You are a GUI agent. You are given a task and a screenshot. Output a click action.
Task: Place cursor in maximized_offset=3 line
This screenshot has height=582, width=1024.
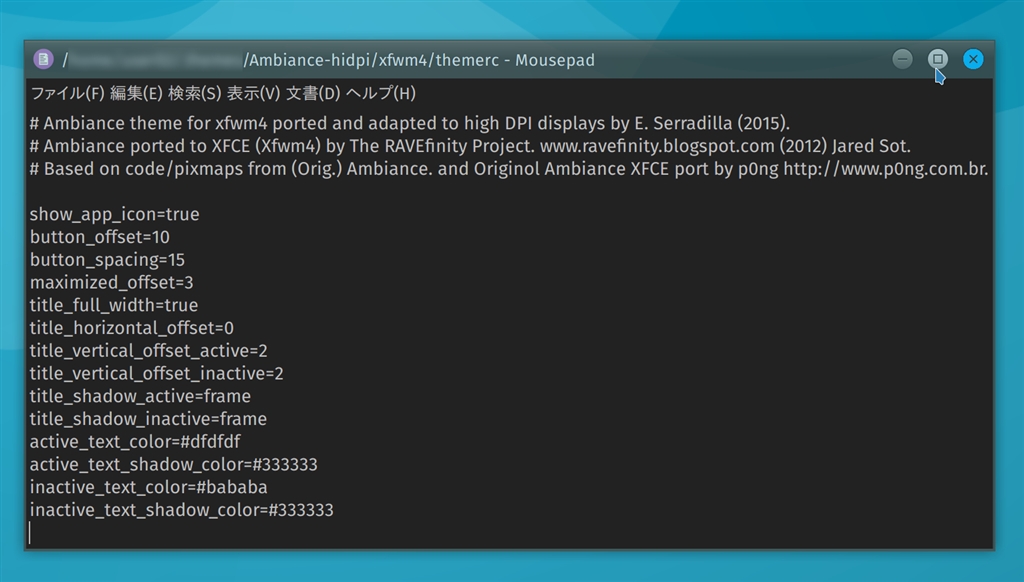click(111, 283)
